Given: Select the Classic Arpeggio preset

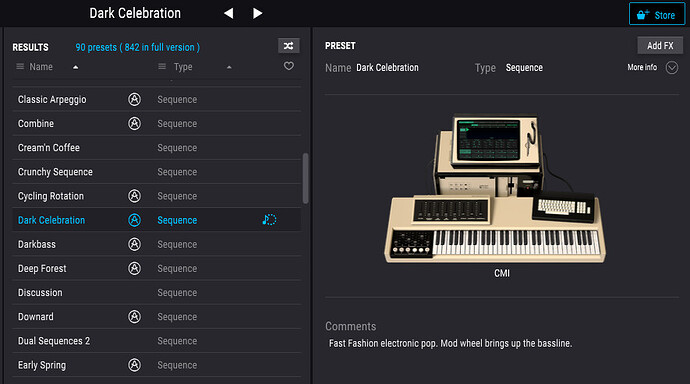Looking at the screenshot, I should 157,99.
